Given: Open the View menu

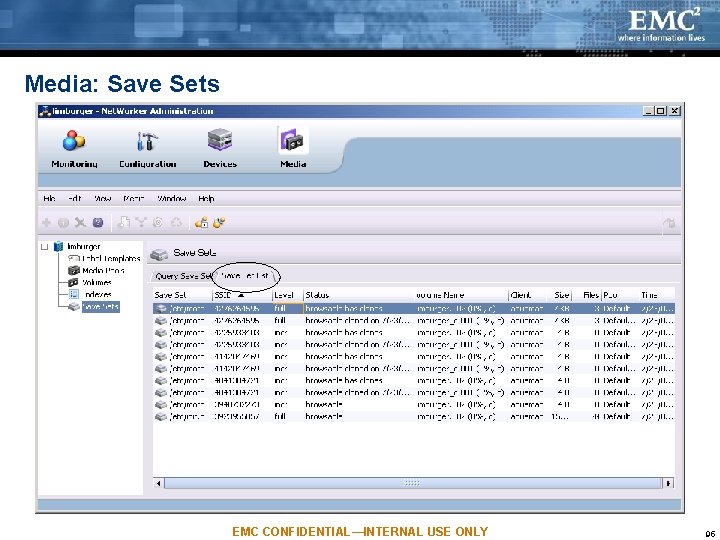Looking at the screenshot, I should coord(102,198).
